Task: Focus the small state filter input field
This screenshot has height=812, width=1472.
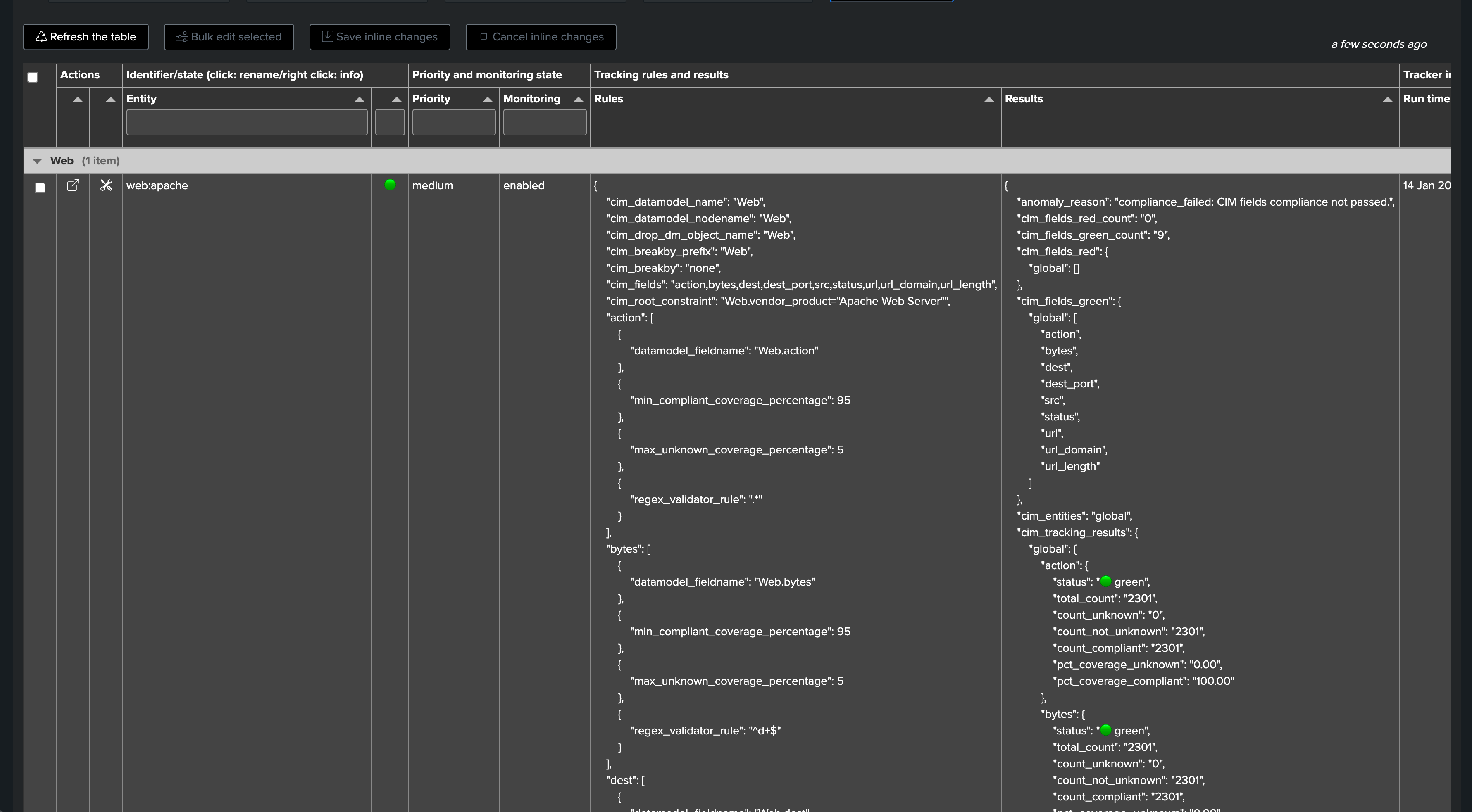Action: click(390, 122)
